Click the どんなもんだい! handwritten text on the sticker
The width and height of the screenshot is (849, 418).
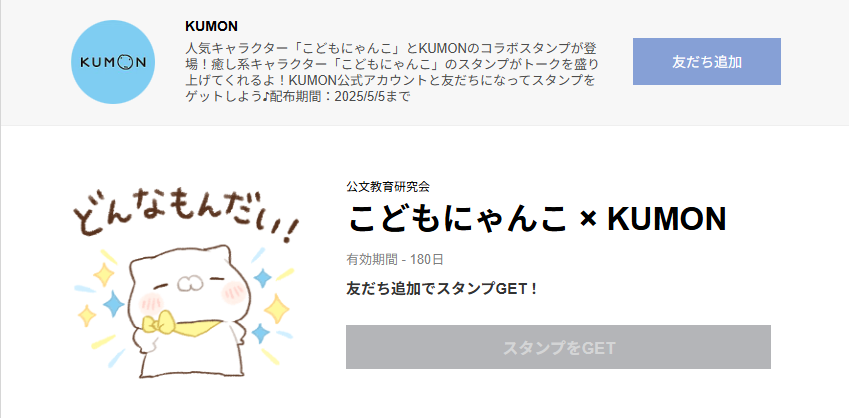coord(186,213)
